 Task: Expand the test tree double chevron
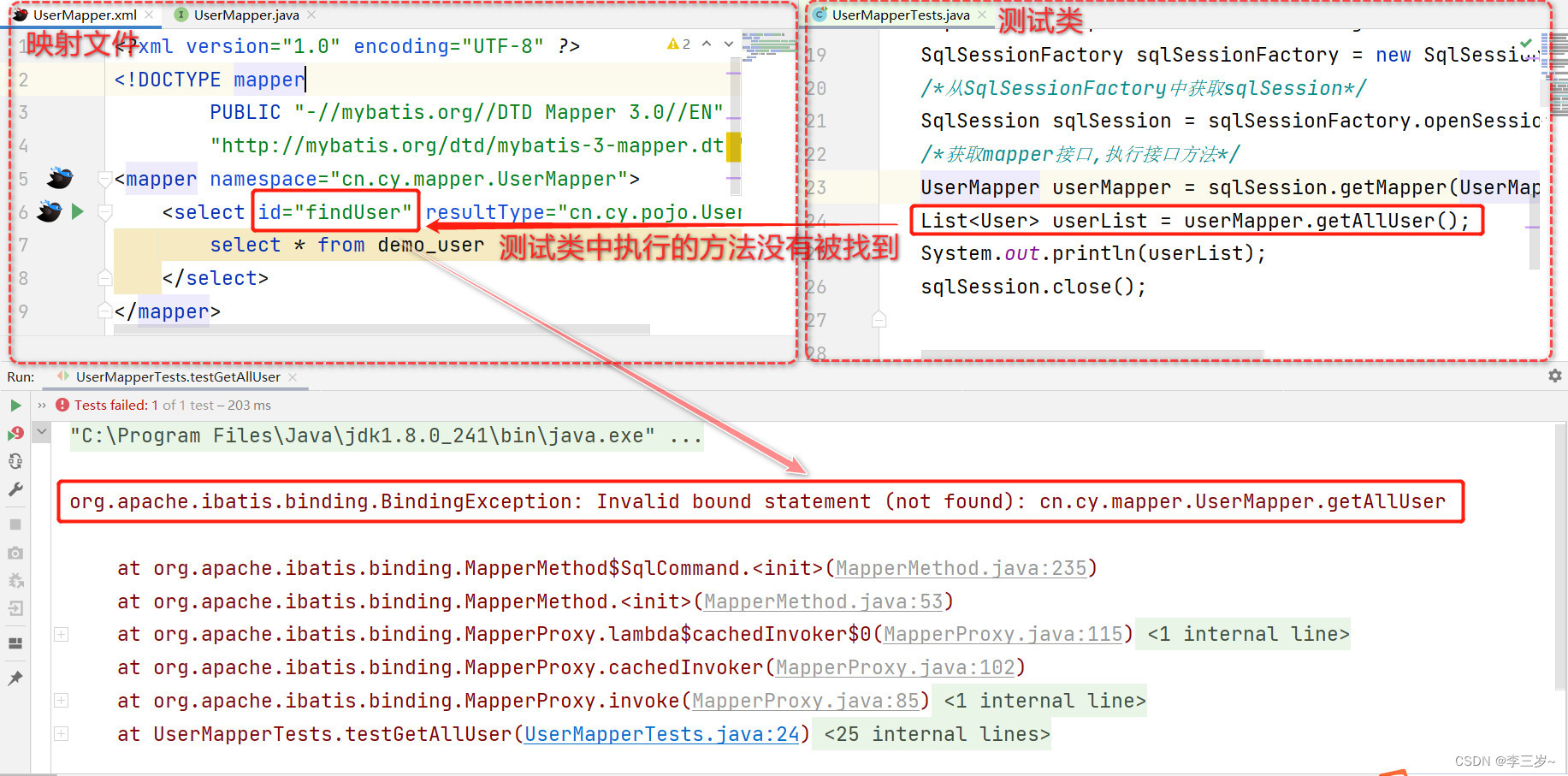tap(41, 406)
